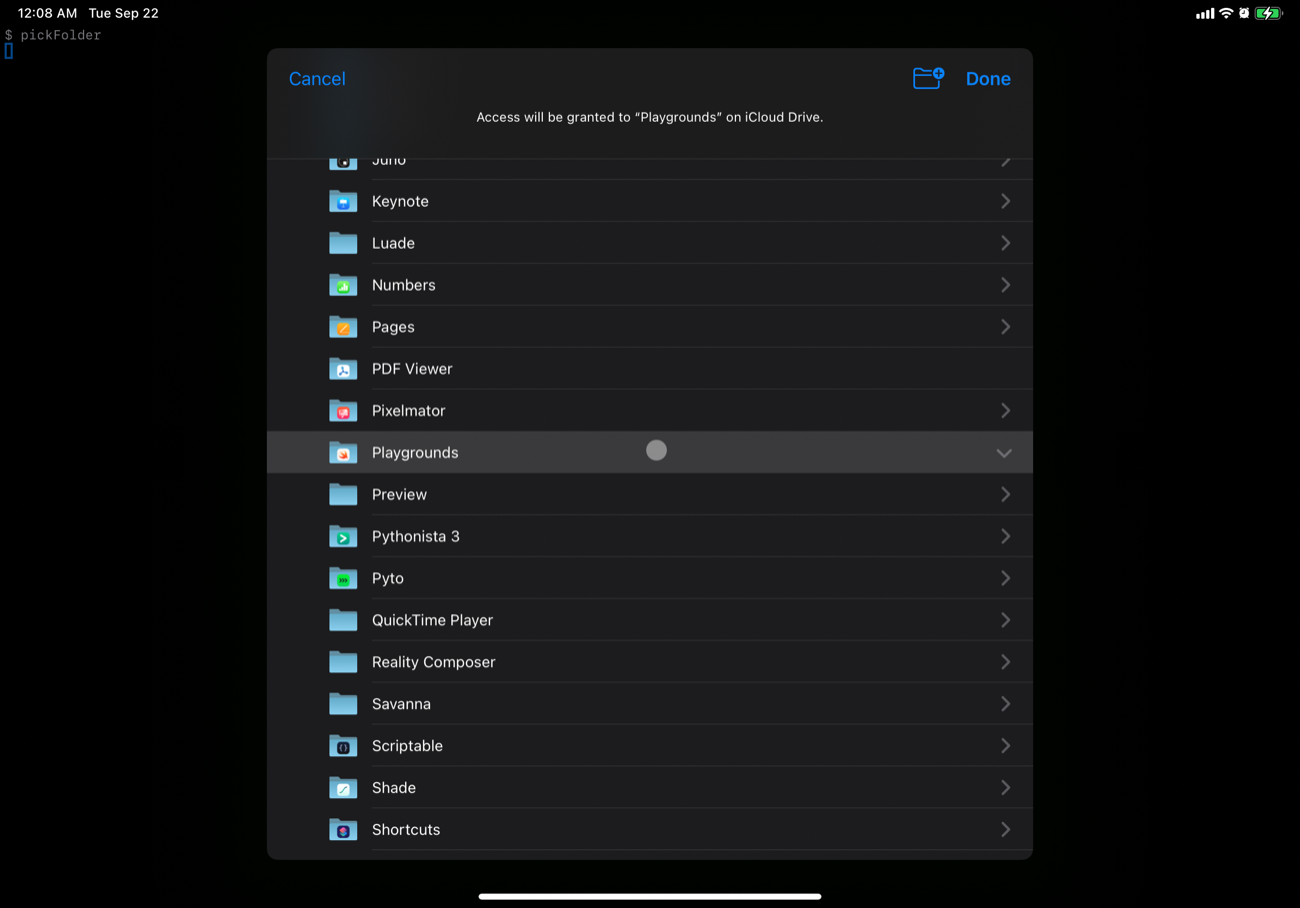
Task: Expand the Luade folder chevron
Action: click(x=1005, y=243)
